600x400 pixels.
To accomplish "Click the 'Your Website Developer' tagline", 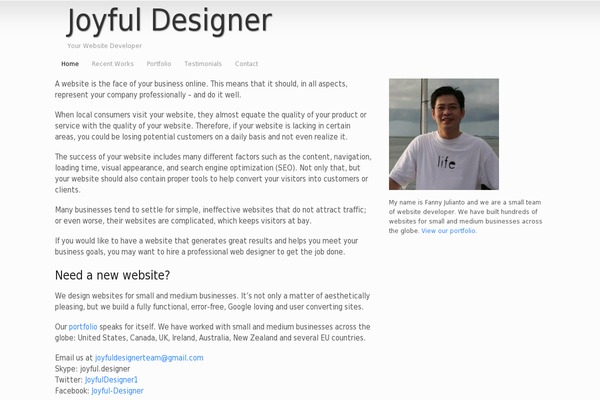I will 104,46.
